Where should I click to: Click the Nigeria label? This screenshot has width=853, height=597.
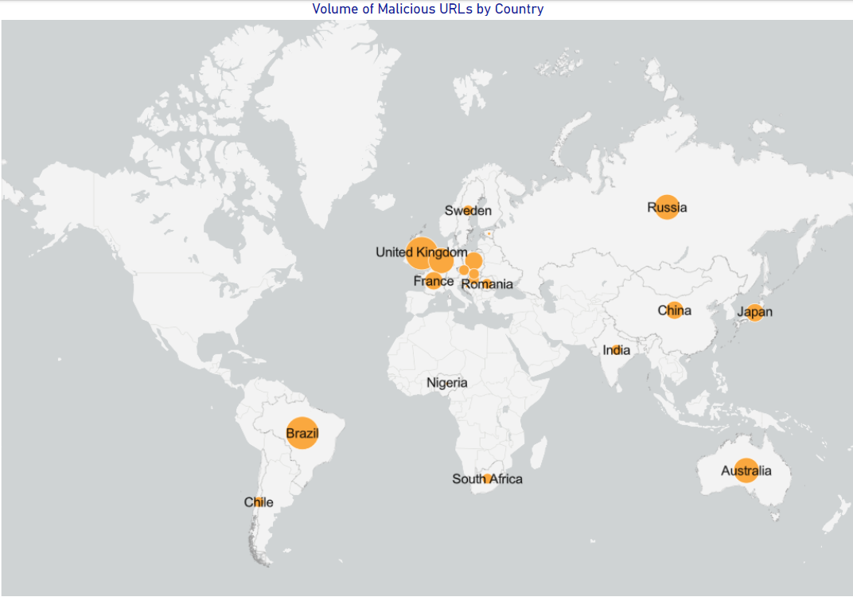(447, 383)
